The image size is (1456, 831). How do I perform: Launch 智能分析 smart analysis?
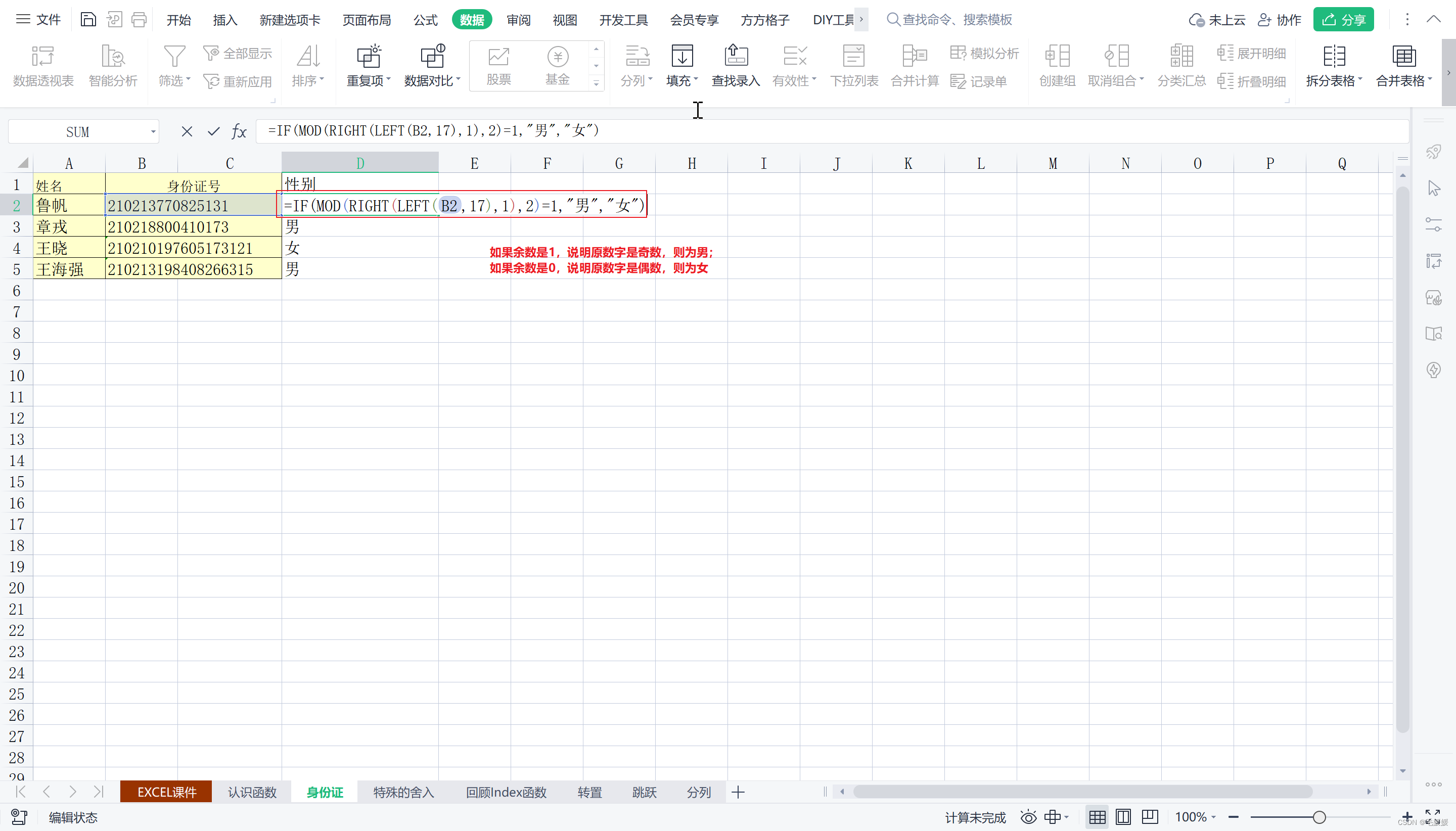point(113,66)
